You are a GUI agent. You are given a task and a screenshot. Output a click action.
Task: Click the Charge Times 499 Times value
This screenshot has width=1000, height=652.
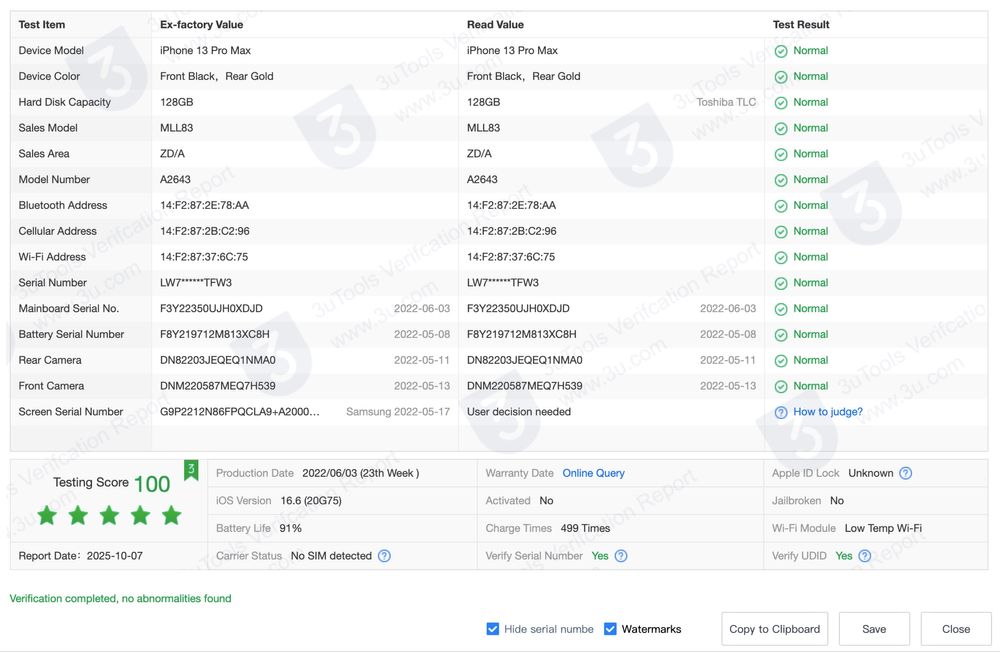coord(585,528)
